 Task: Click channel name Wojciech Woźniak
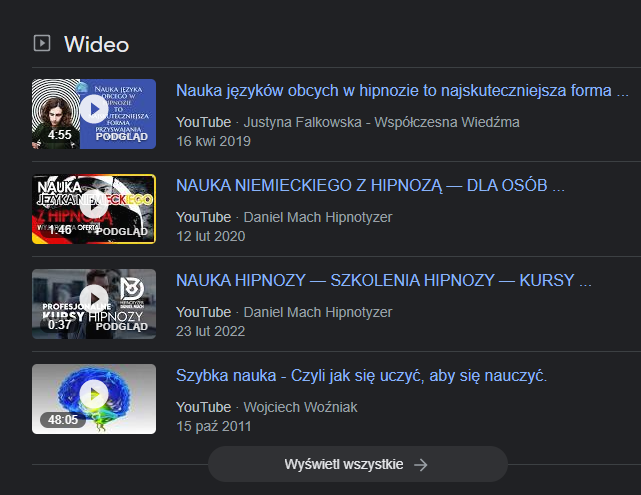coord(300,407)
